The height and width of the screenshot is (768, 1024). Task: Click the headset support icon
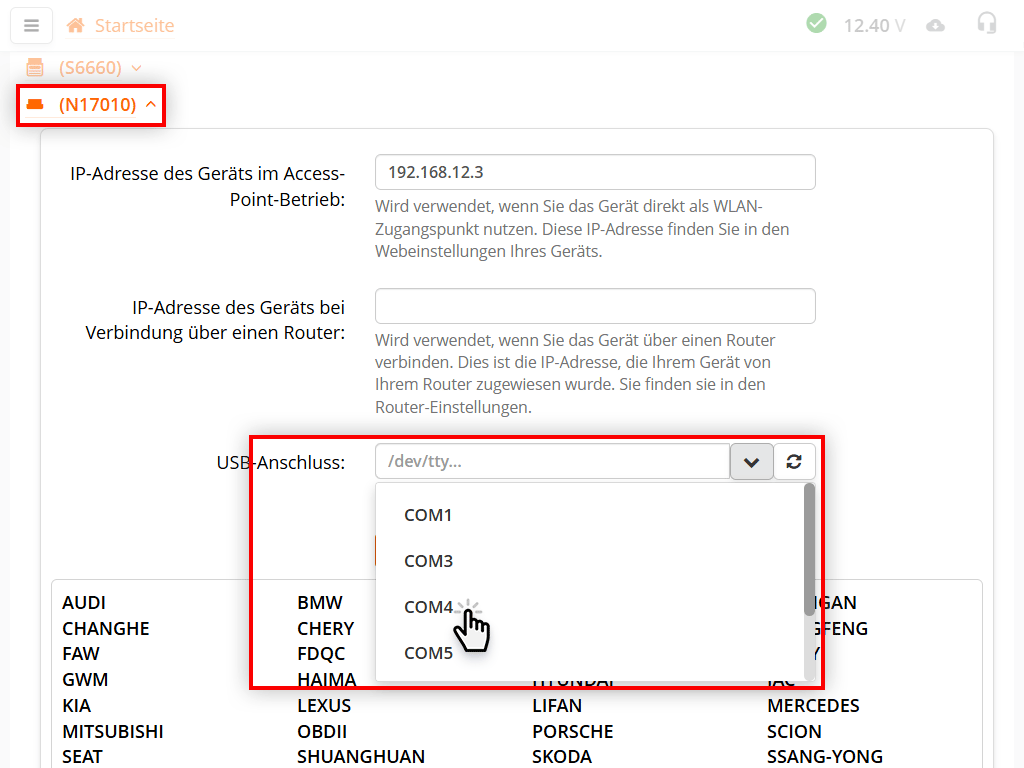(987, 25)
